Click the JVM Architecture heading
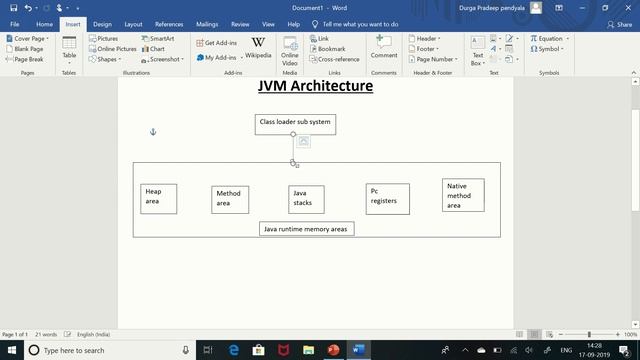The width and height of the screenshot is (640, 360). (315, 86)
